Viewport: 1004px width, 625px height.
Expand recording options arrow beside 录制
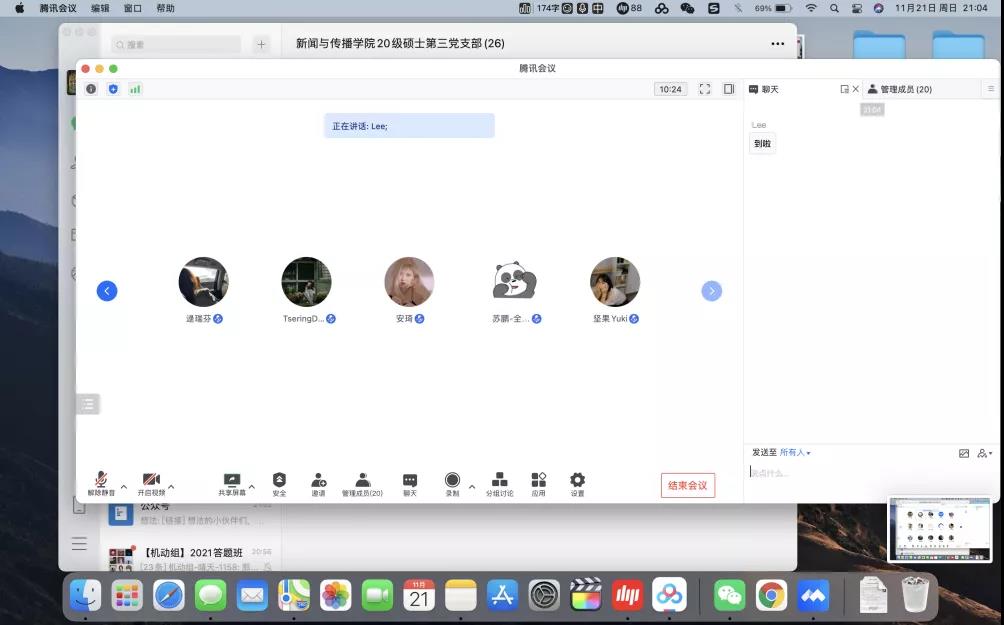click(472, 487)
